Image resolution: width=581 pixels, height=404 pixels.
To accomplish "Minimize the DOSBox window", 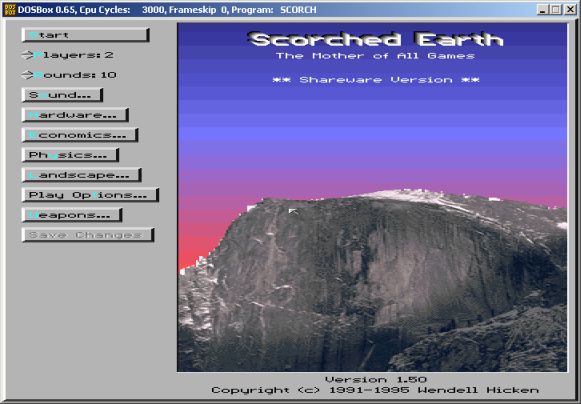I will 542,10.
